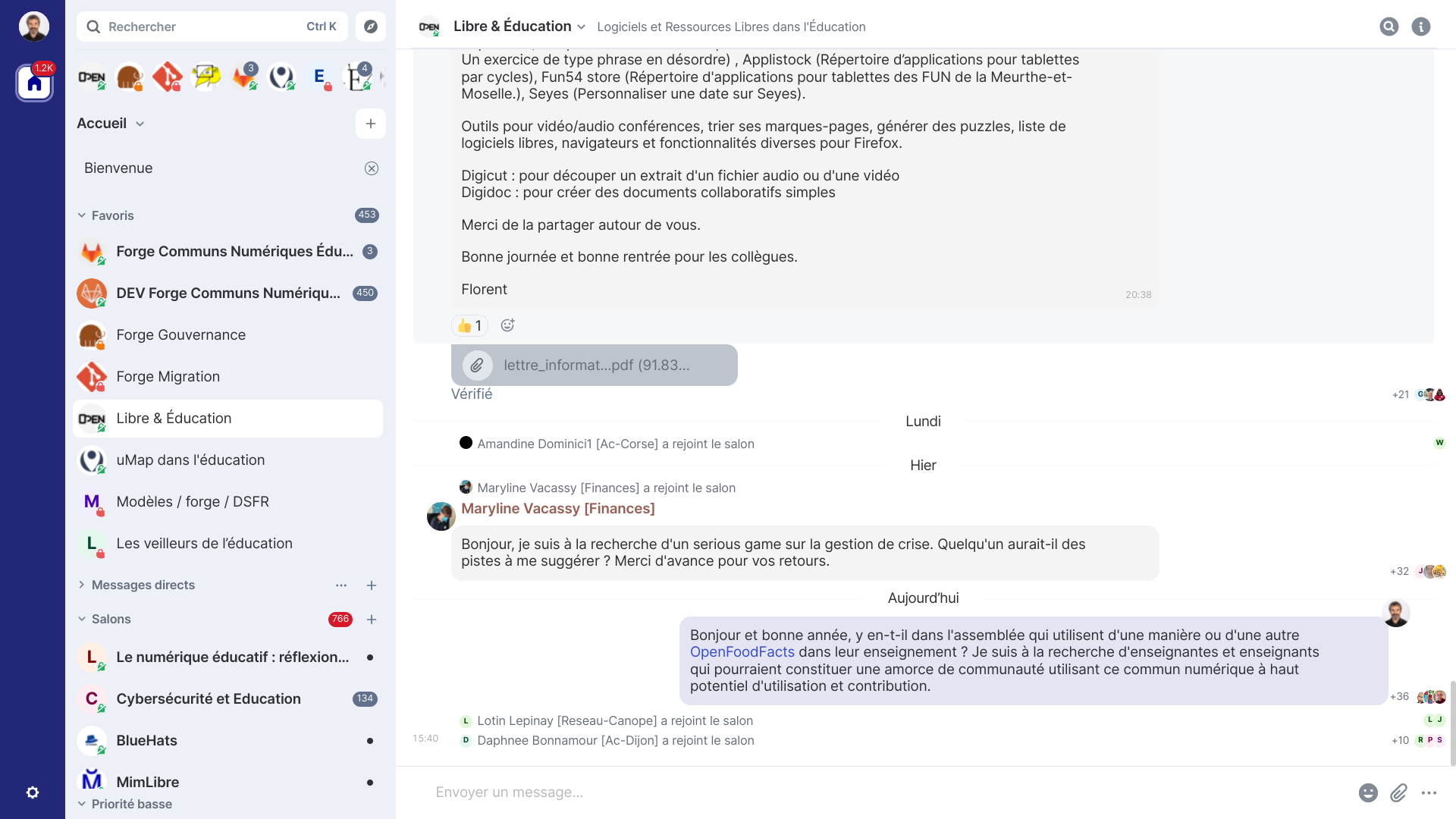Focus the Rechercher search field
1456x819 pixels.
[x=212, y=27]
